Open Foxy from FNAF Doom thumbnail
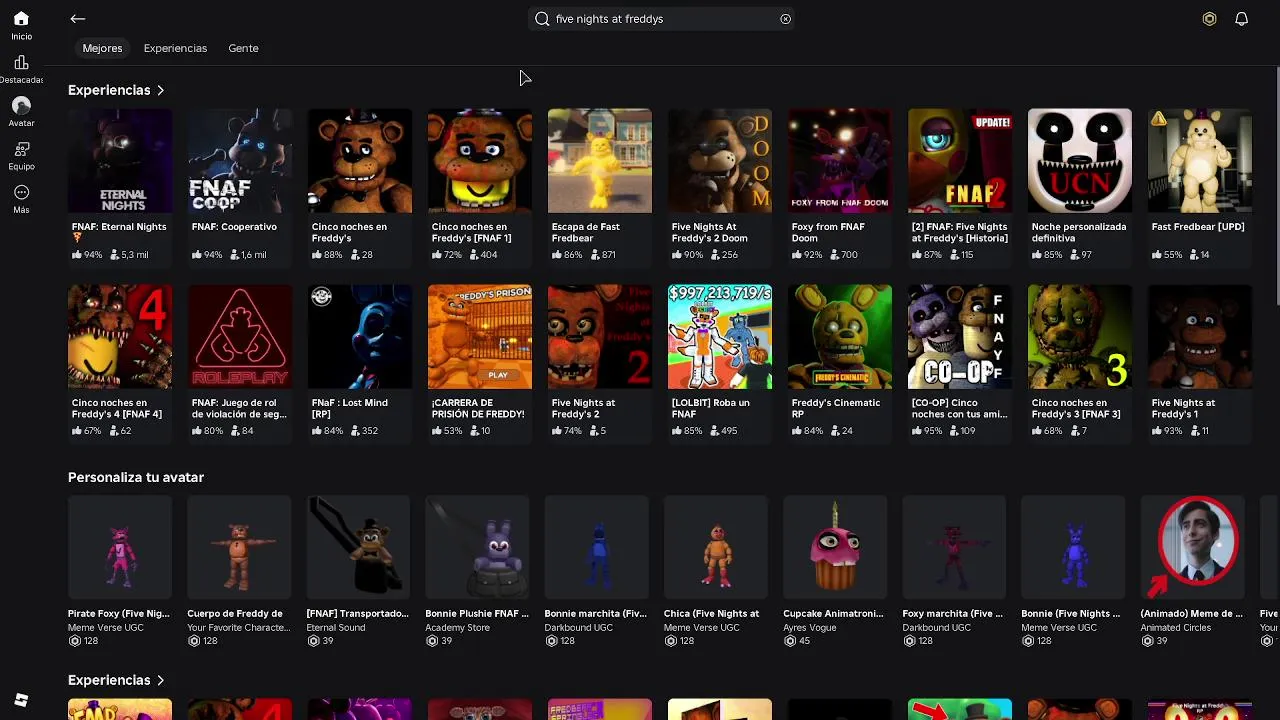 (840, 160)
